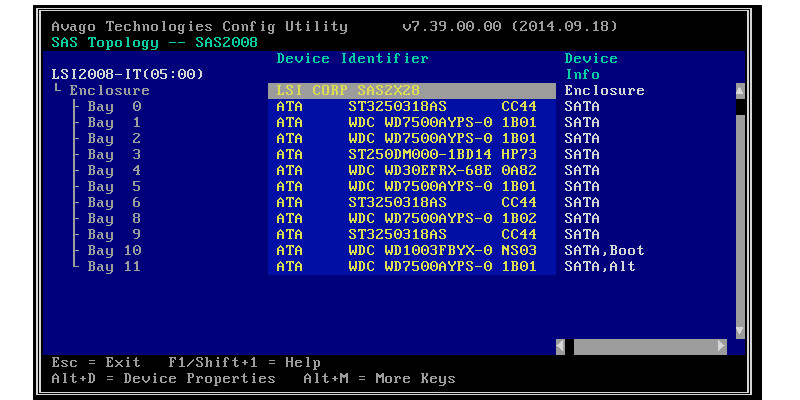
Task: Click the vertical scrollbar down arrow
Action: (740, 331)
